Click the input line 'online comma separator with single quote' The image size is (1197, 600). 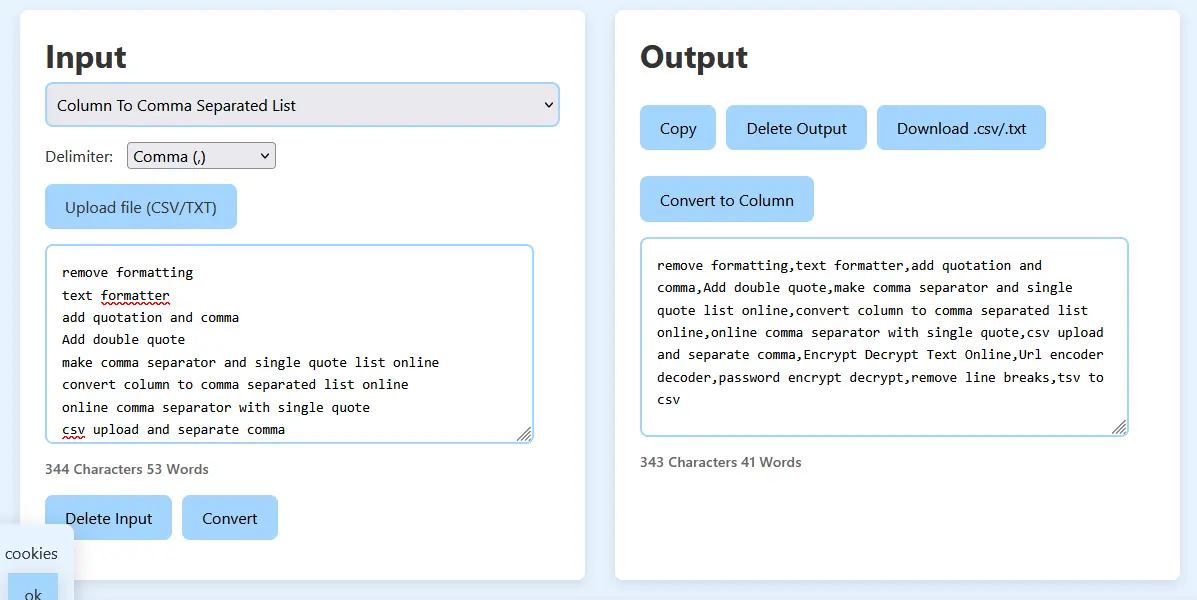(x=216, y=408)
